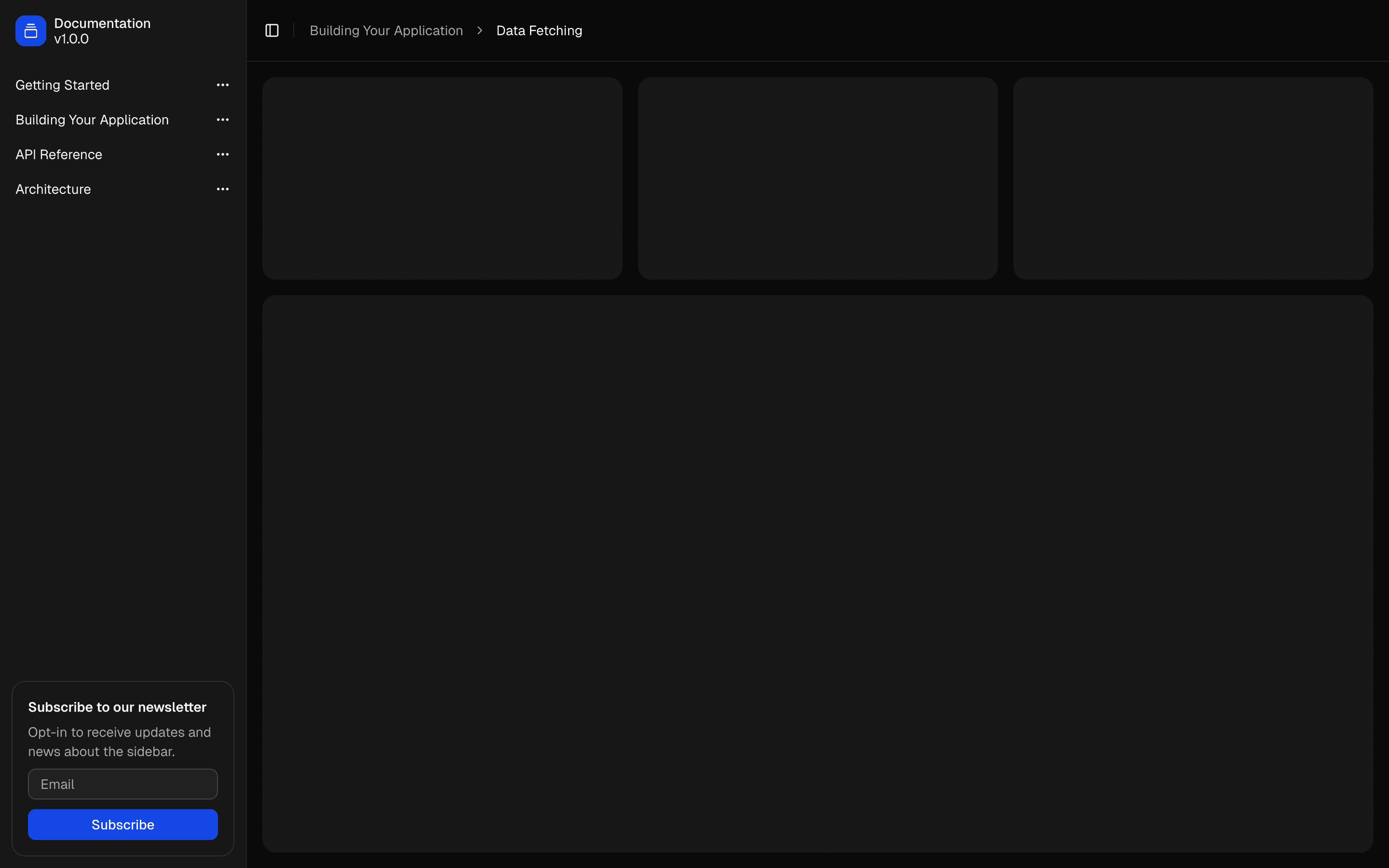Screen dimensions: 1389x868
Task: Click the Building Your Application breadcrumb
Action: (x=386, y=30)
